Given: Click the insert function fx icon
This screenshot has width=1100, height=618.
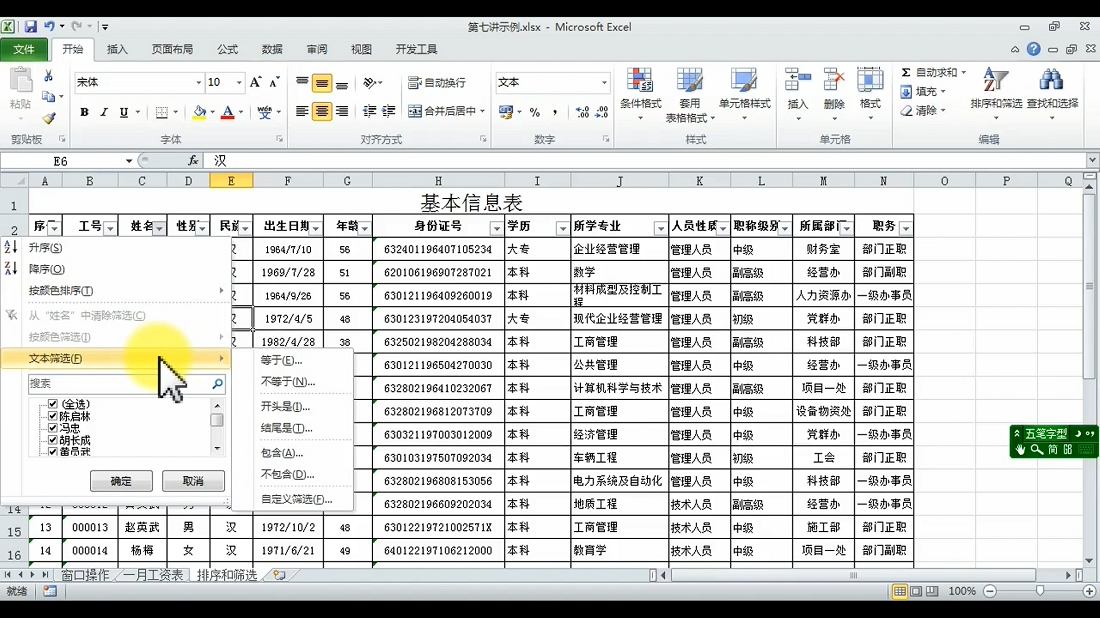Looking at the screenshot, I should pos(193,161).
